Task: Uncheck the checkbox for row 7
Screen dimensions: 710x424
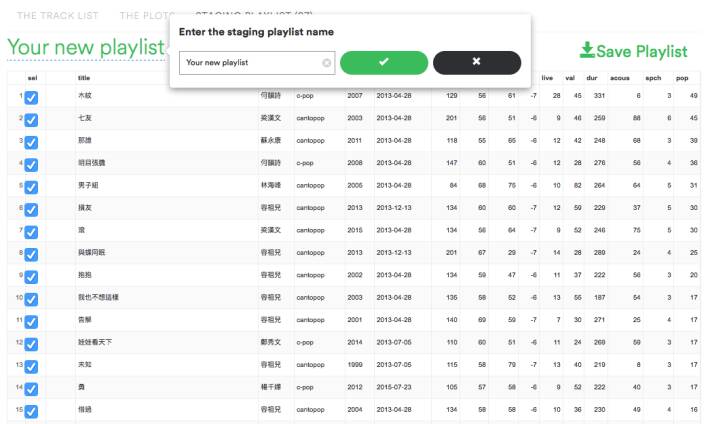Action: (31, 232)
